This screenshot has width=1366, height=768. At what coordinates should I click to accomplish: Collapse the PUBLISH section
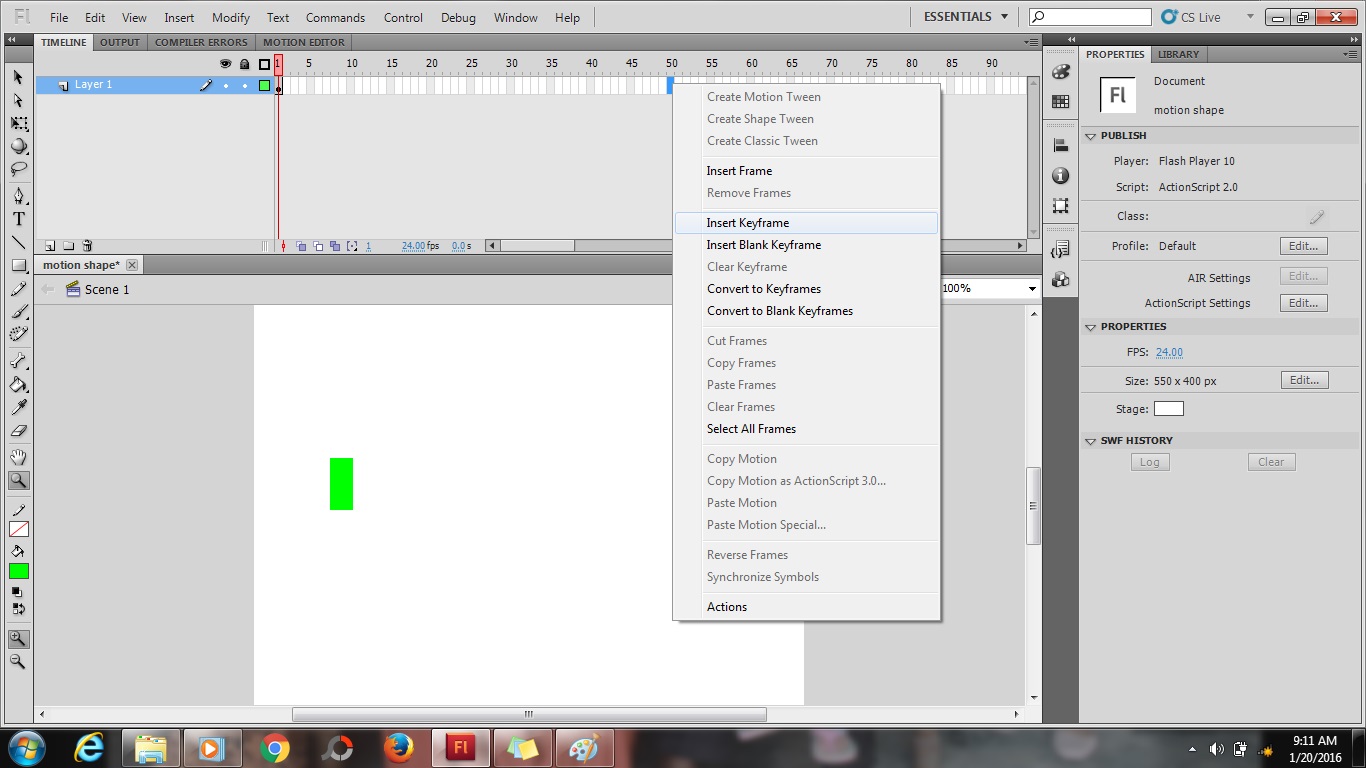1090,135
